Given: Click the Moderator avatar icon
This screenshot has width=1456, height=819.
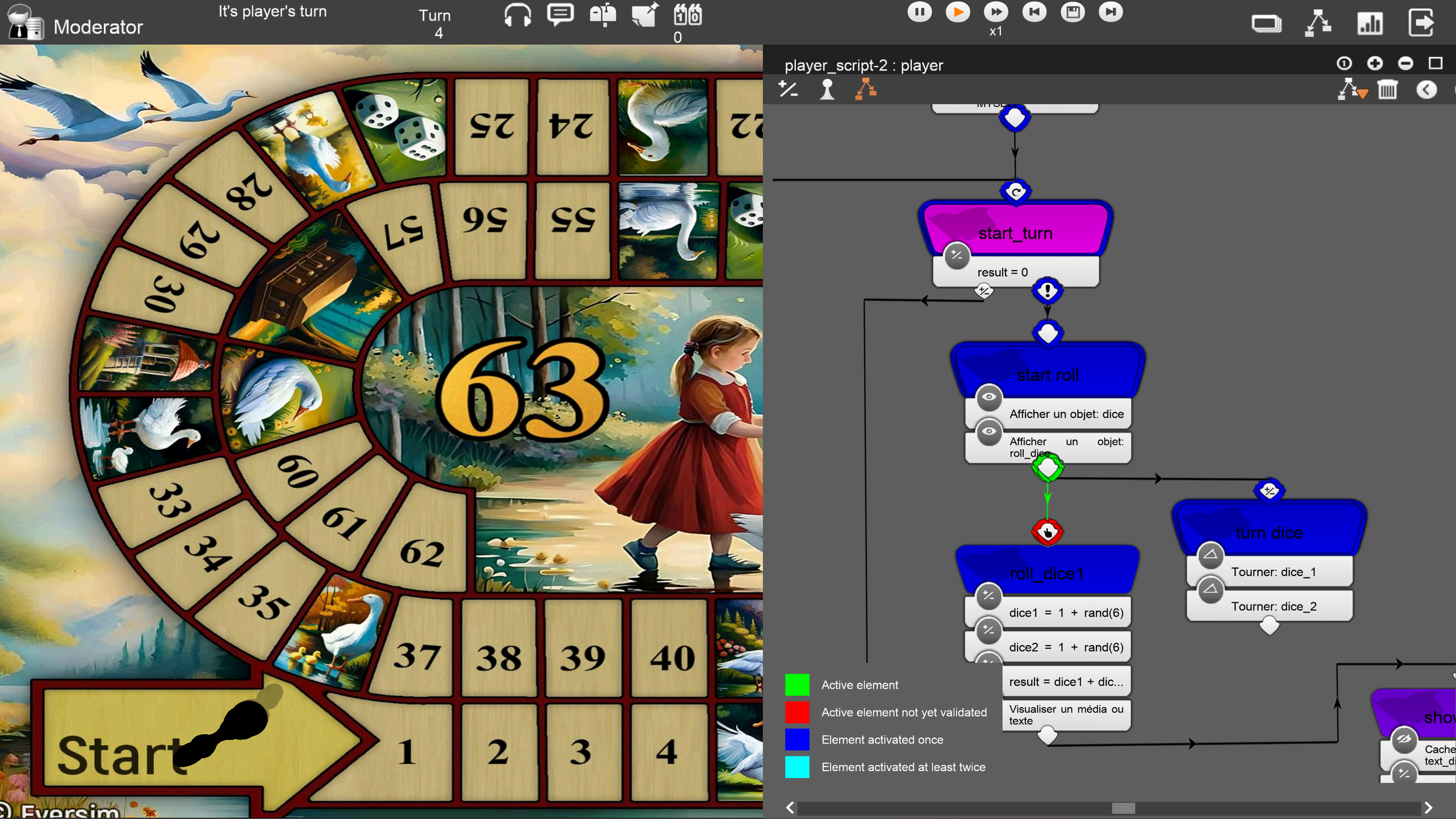Looking at the screenshot, I should click(x=26, y=23).
